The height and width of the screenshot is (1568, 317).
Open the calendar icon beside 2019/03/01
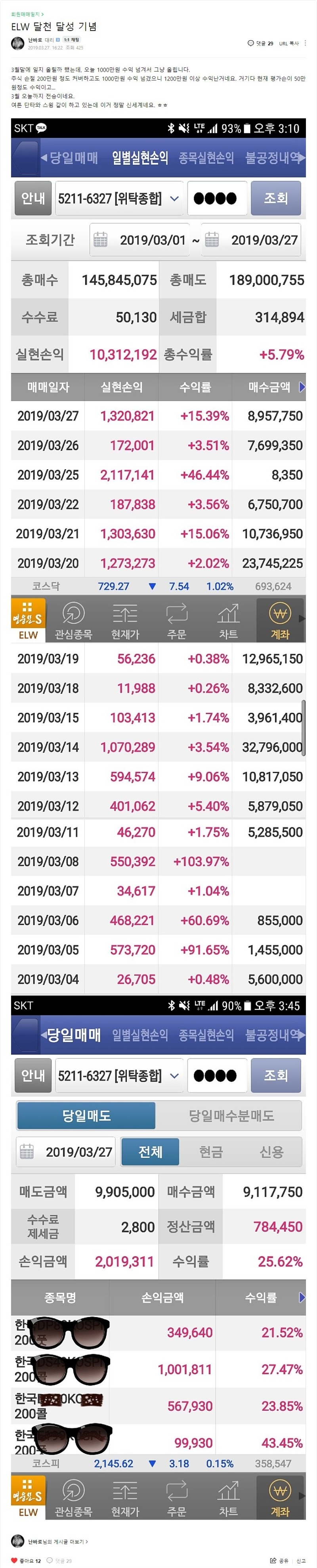click(100, 240)
